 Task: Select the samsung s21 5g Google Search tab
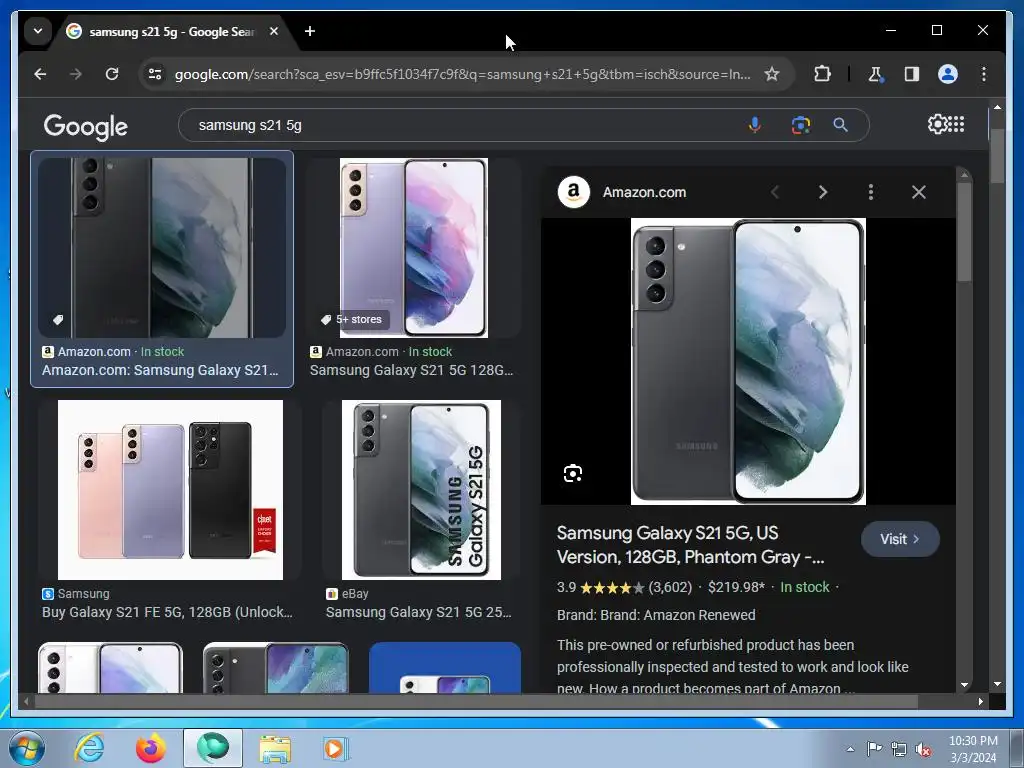171,31
